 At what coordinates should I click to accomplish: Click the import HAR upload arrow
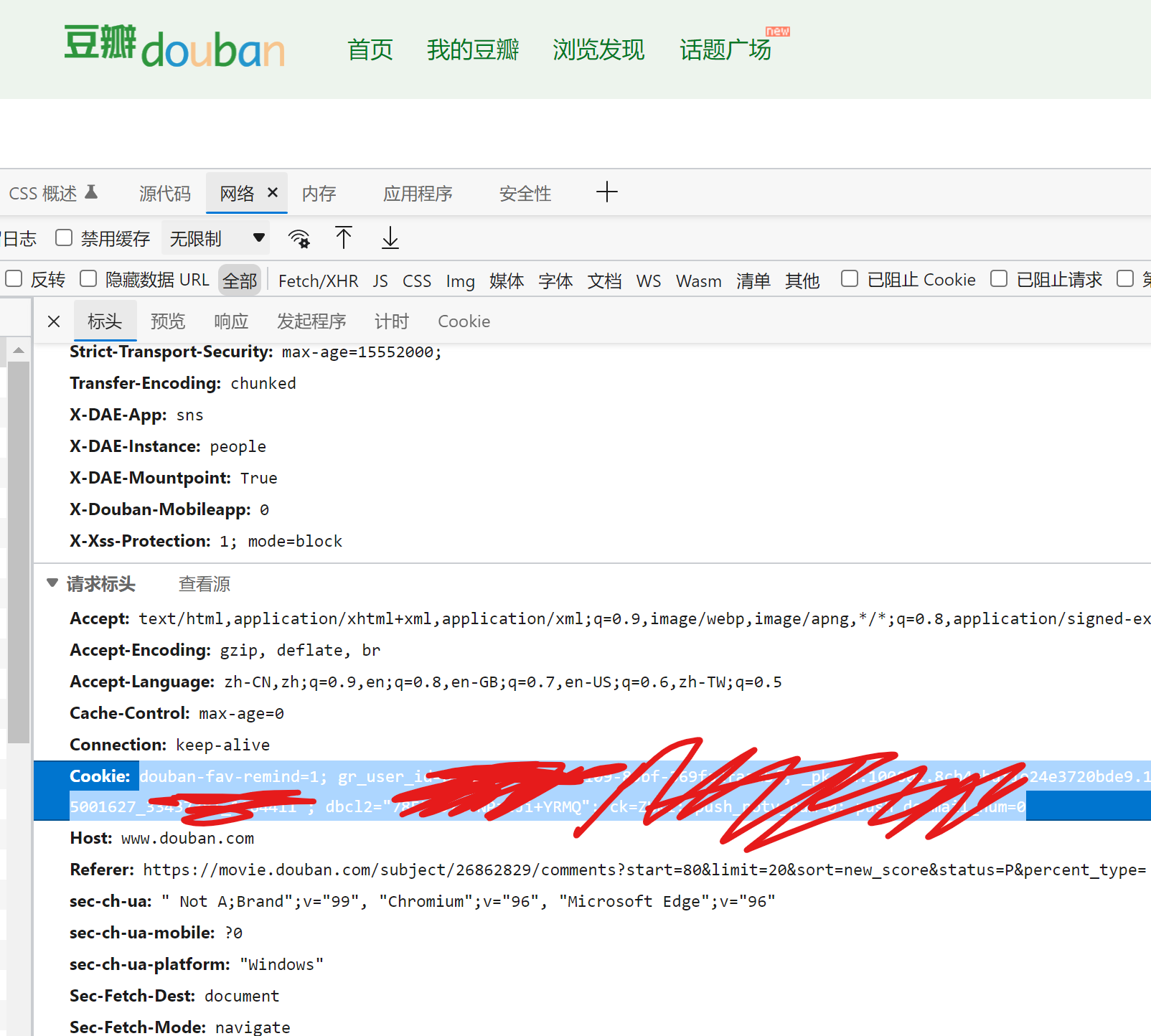coord(344,237)
